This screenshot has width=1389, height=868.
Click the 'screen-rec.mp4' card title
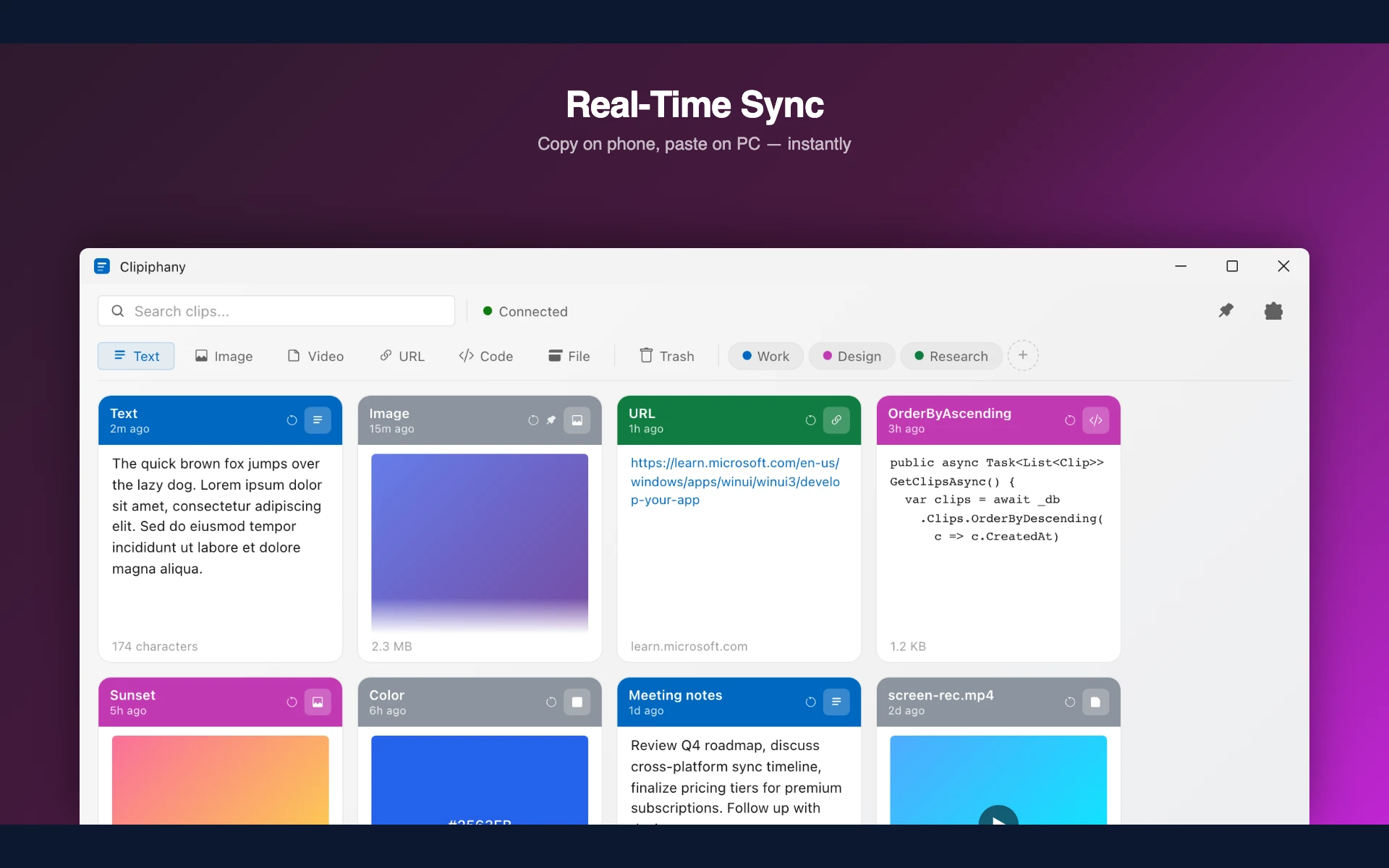pyautogui.click(x=940, y=695)
